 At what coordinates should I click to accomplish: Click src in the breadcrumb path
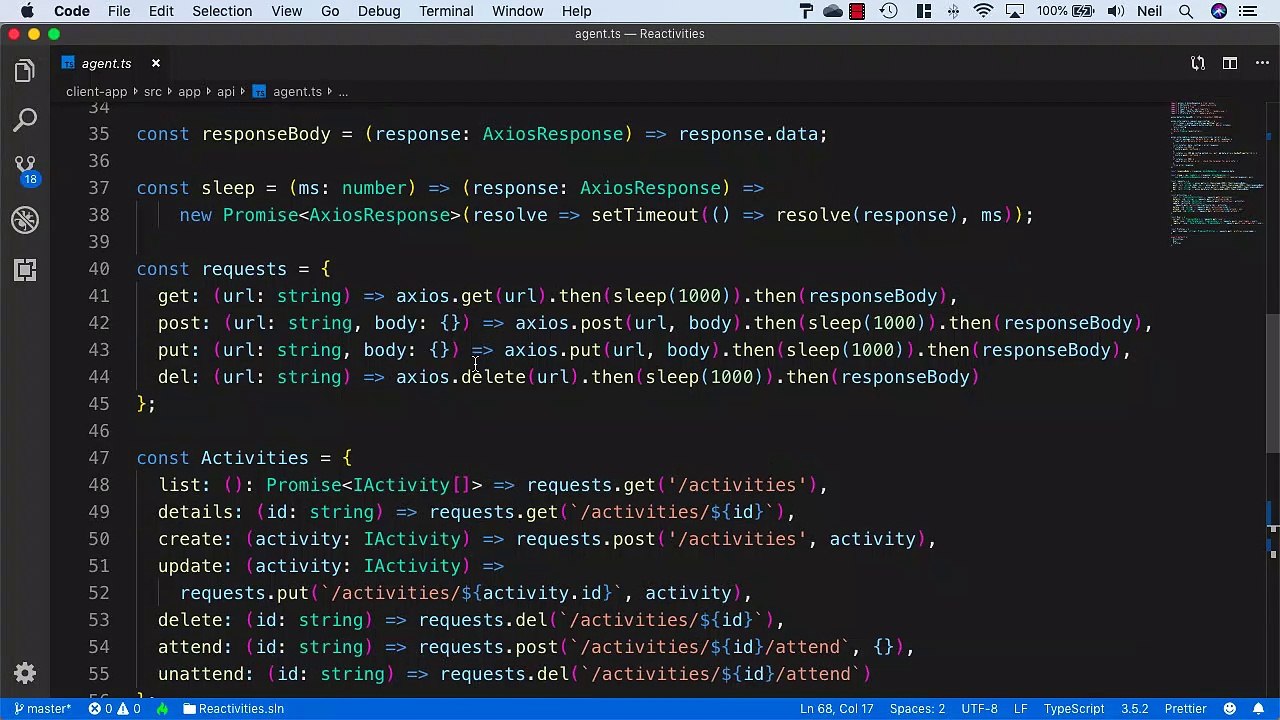[152, 92]
